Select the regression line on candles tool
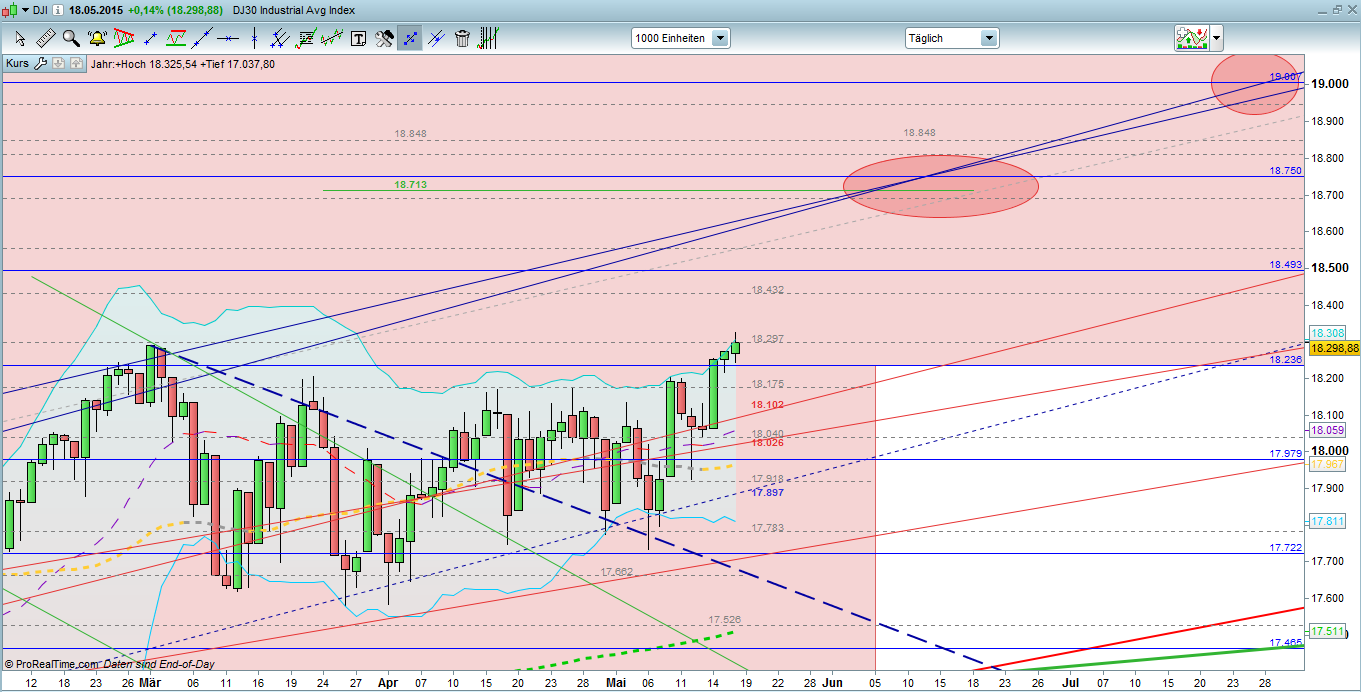Viewport: 1361px width, 692px height. click(332, 38)
